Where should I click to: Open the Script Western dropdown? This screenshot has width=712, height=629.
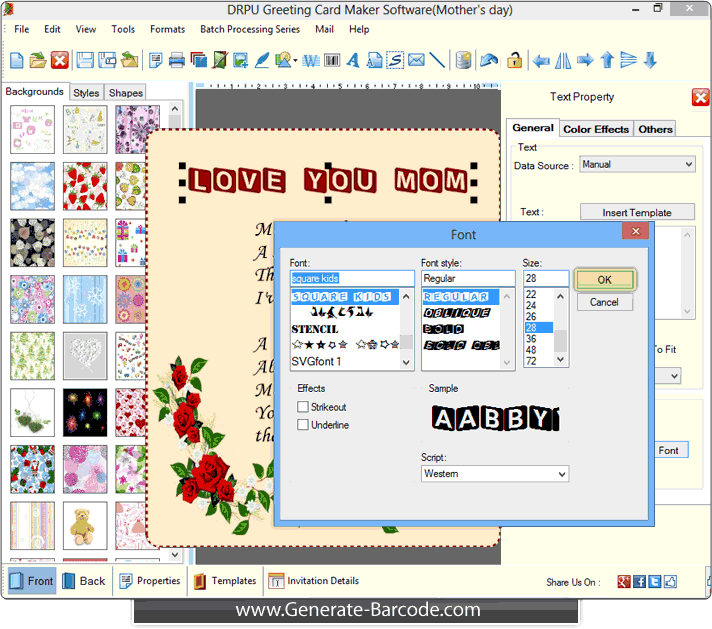point(495,474)
